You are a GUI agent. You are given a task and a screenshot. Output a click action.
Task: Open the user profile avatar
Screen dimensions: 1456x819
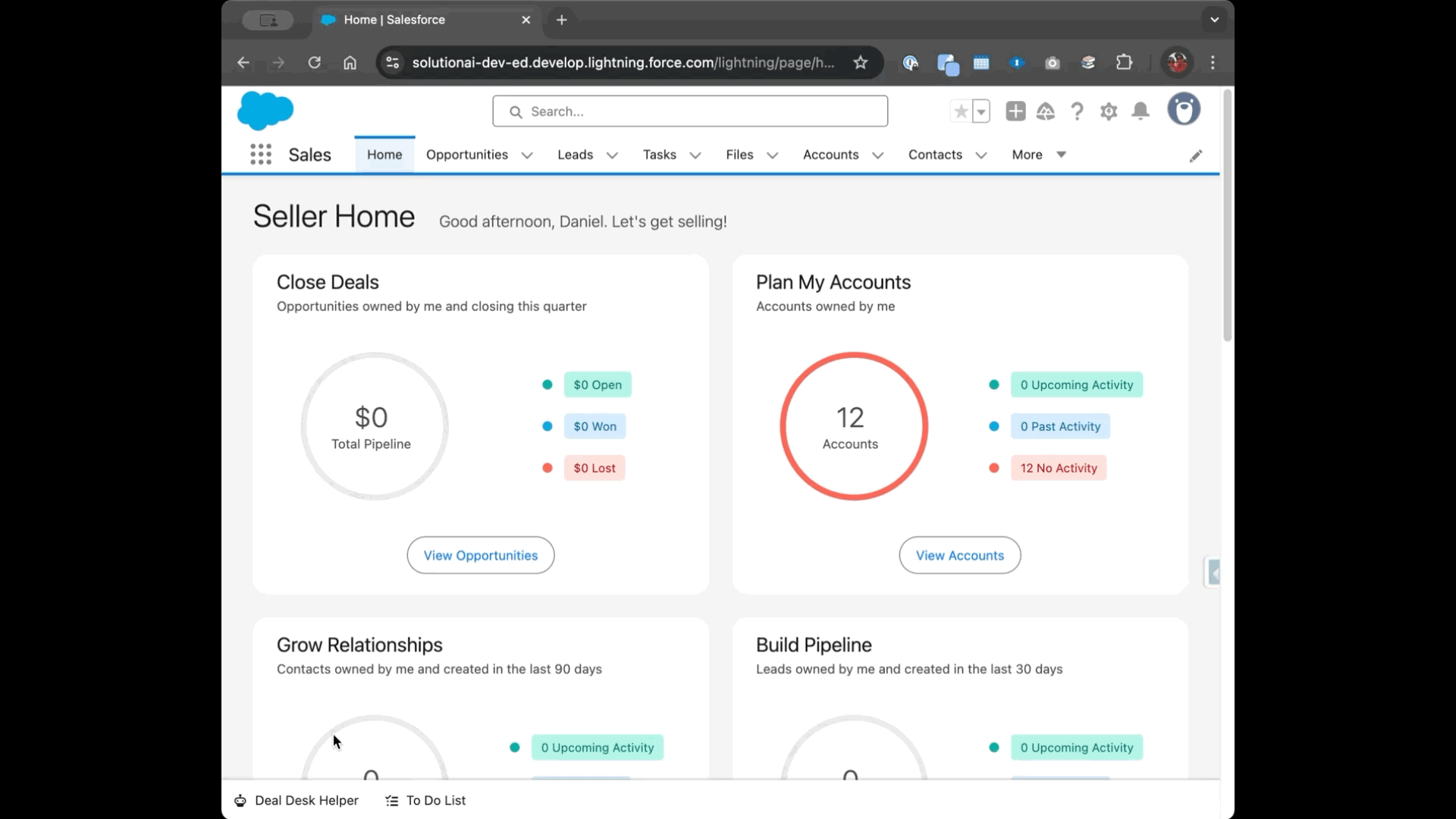coord(1184,109)
